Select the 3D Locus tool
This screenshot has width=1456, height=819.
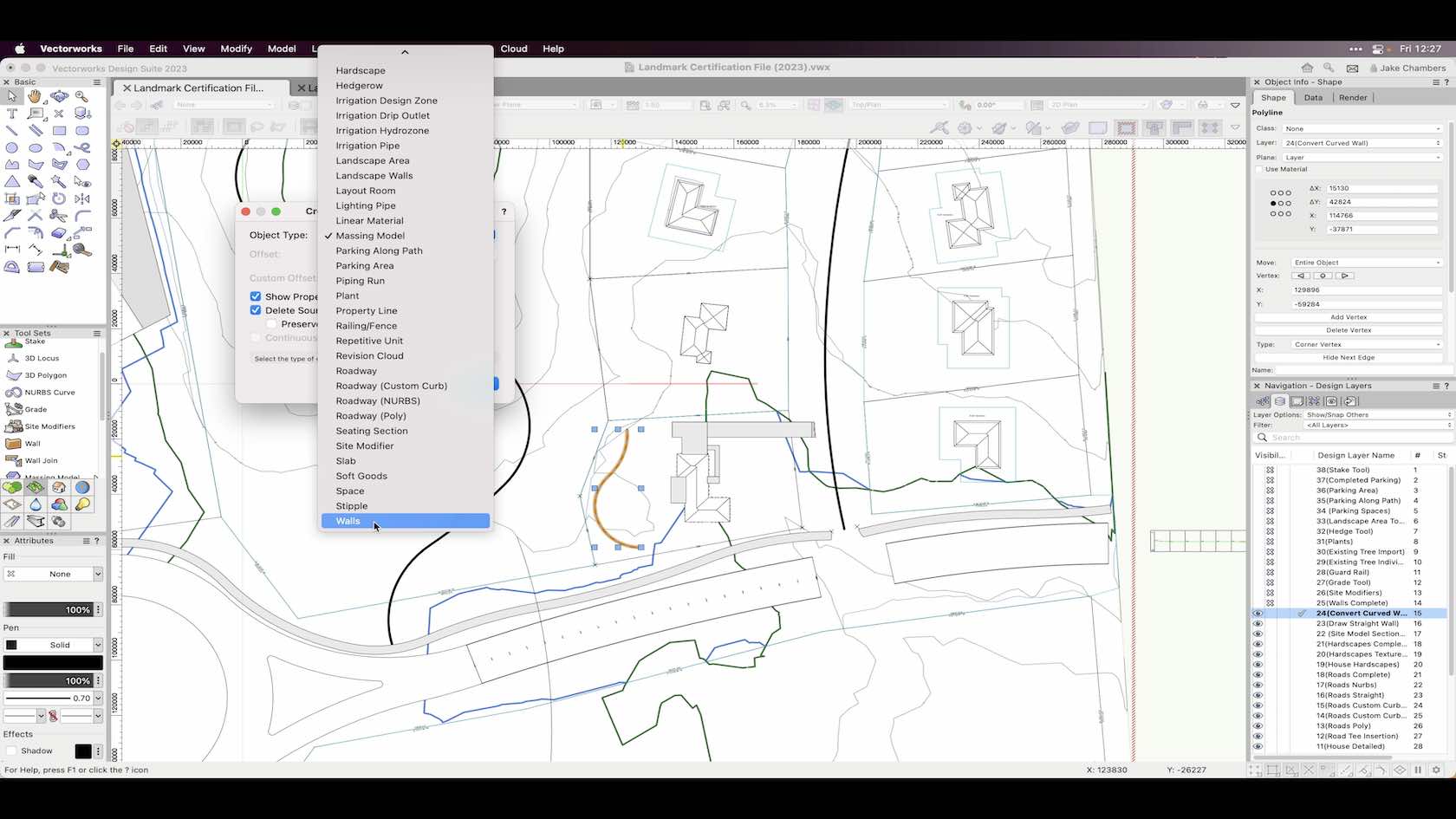coord(33,358)
